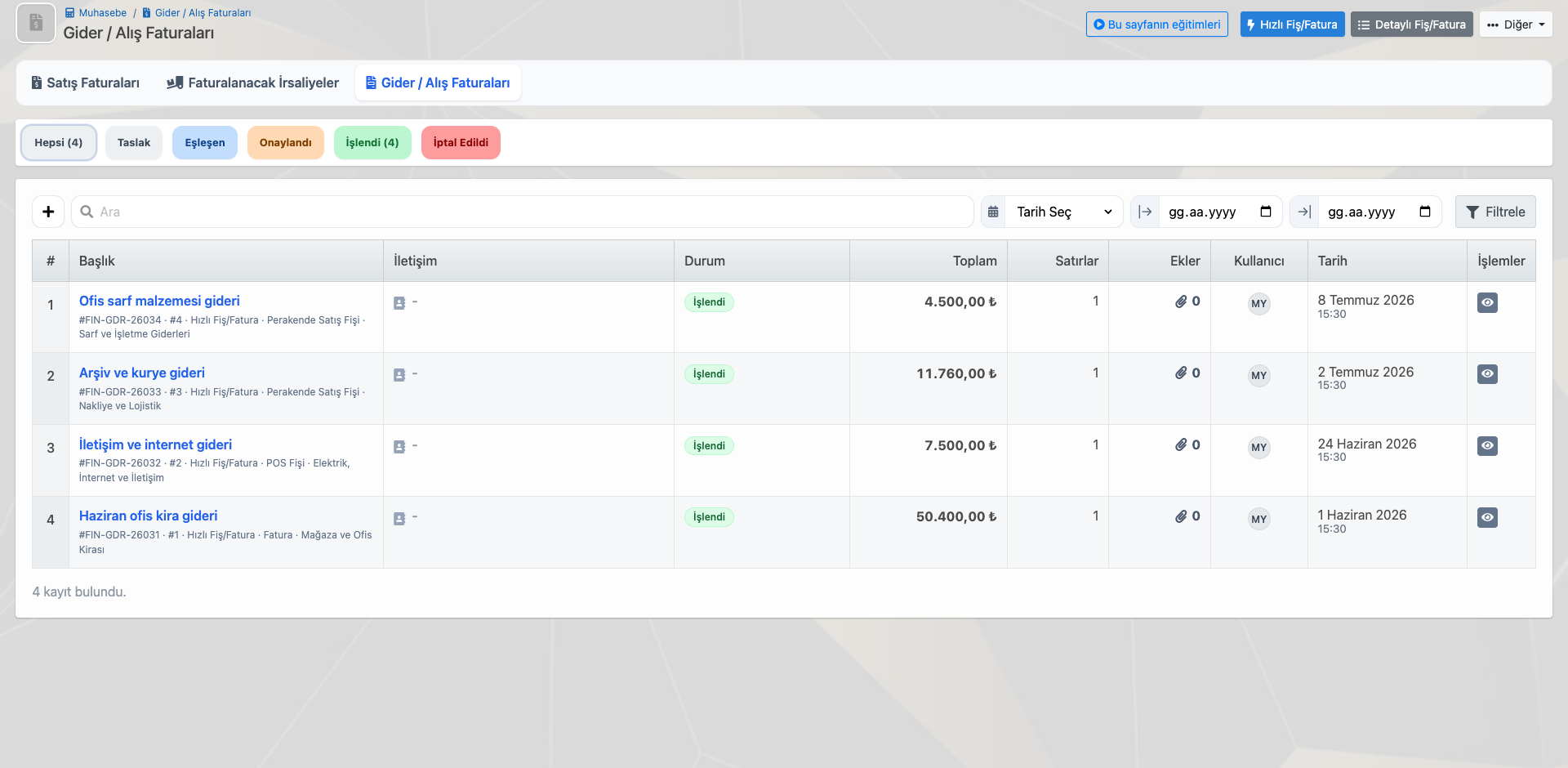View details of Arşiv ve kurye gideri row
This screenshot has height=768, width=1568.
1487,373
